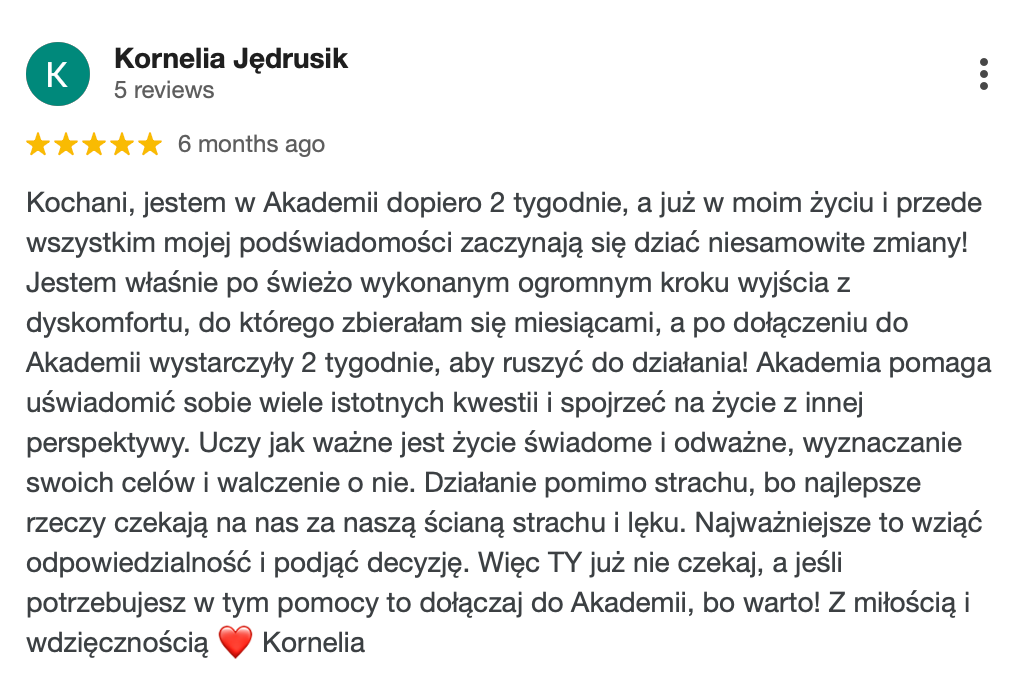Click the fifth gold rating star
The image size is (1034, 678).
tap(149, 145)
